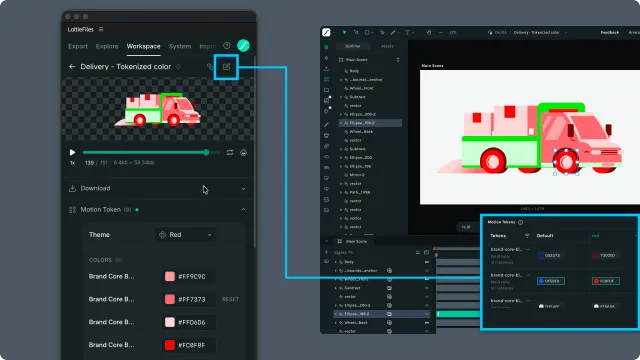Select the Wheel_Back layer in outline tree
This screenshot has height=360, width=640.
[x=361, y=131]
